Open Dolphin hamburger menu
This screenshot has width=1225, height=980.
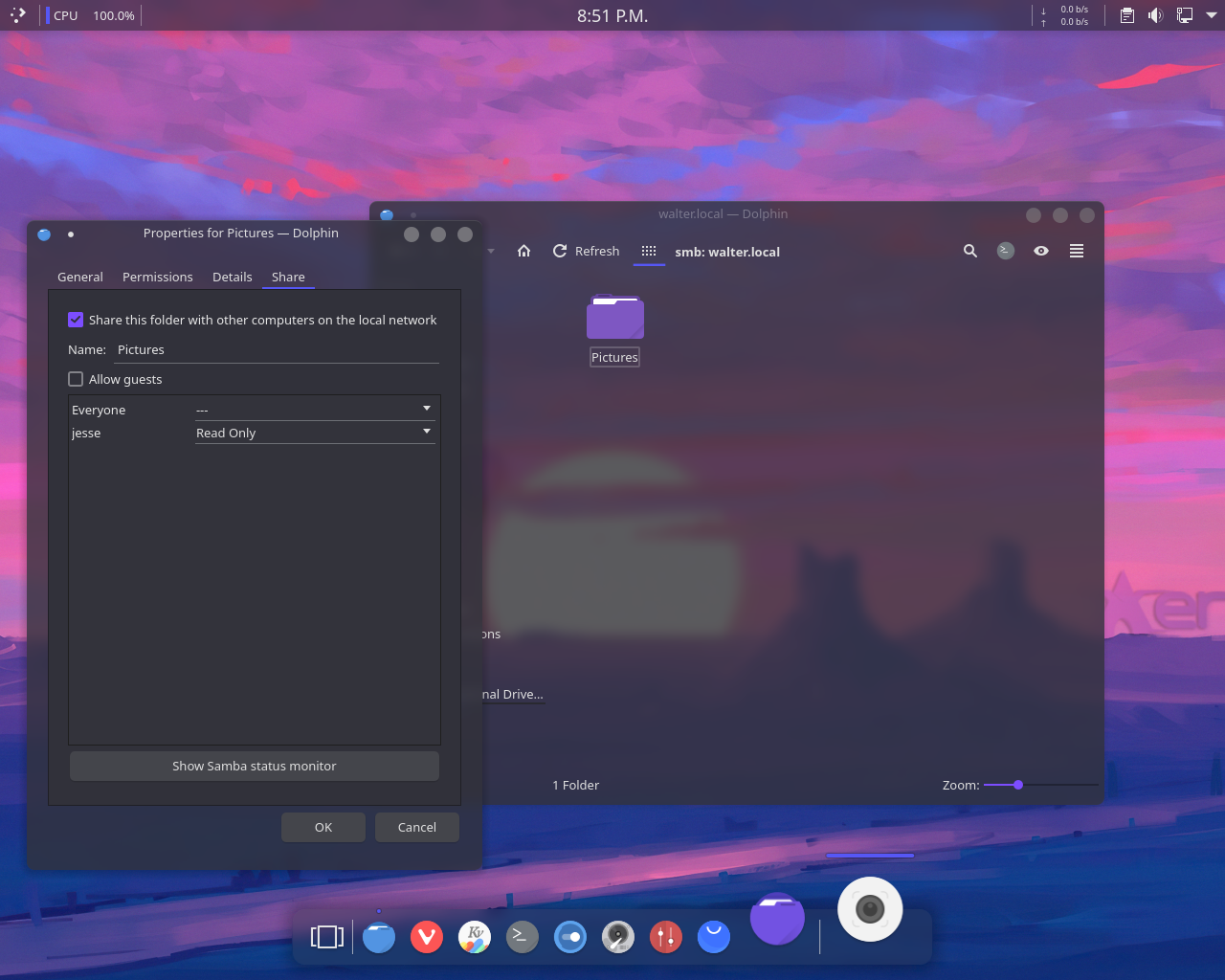coord(1077,251)
